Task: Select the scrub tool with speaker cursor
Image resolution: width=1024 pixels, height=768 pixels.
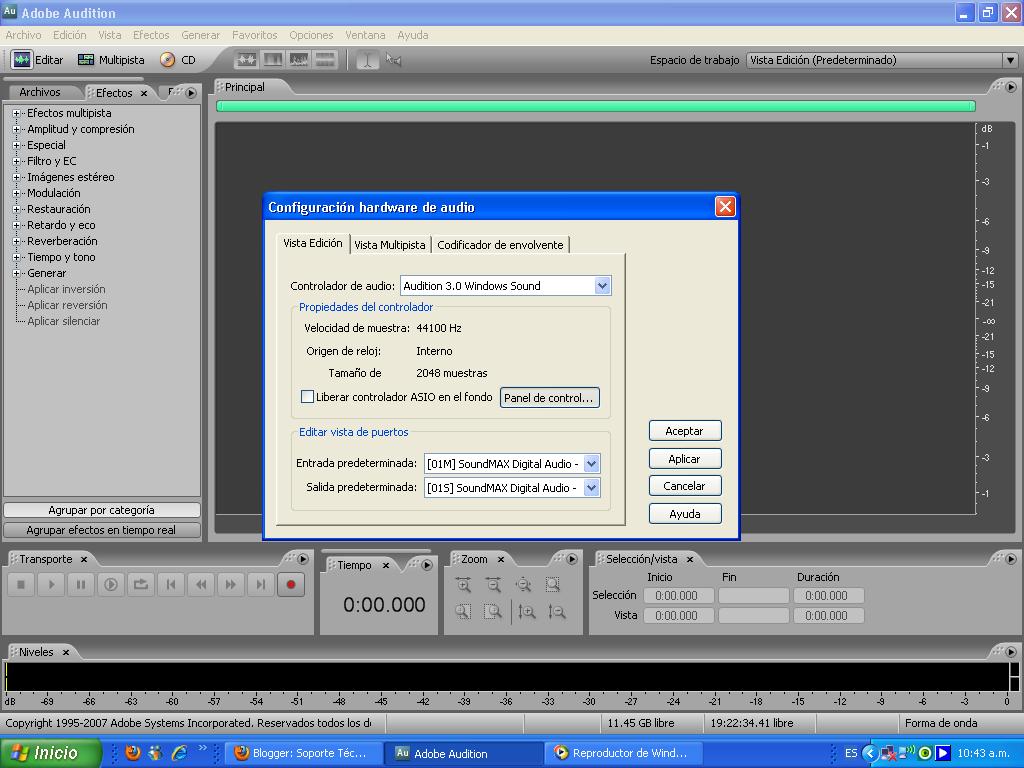Action: point(393,60)
